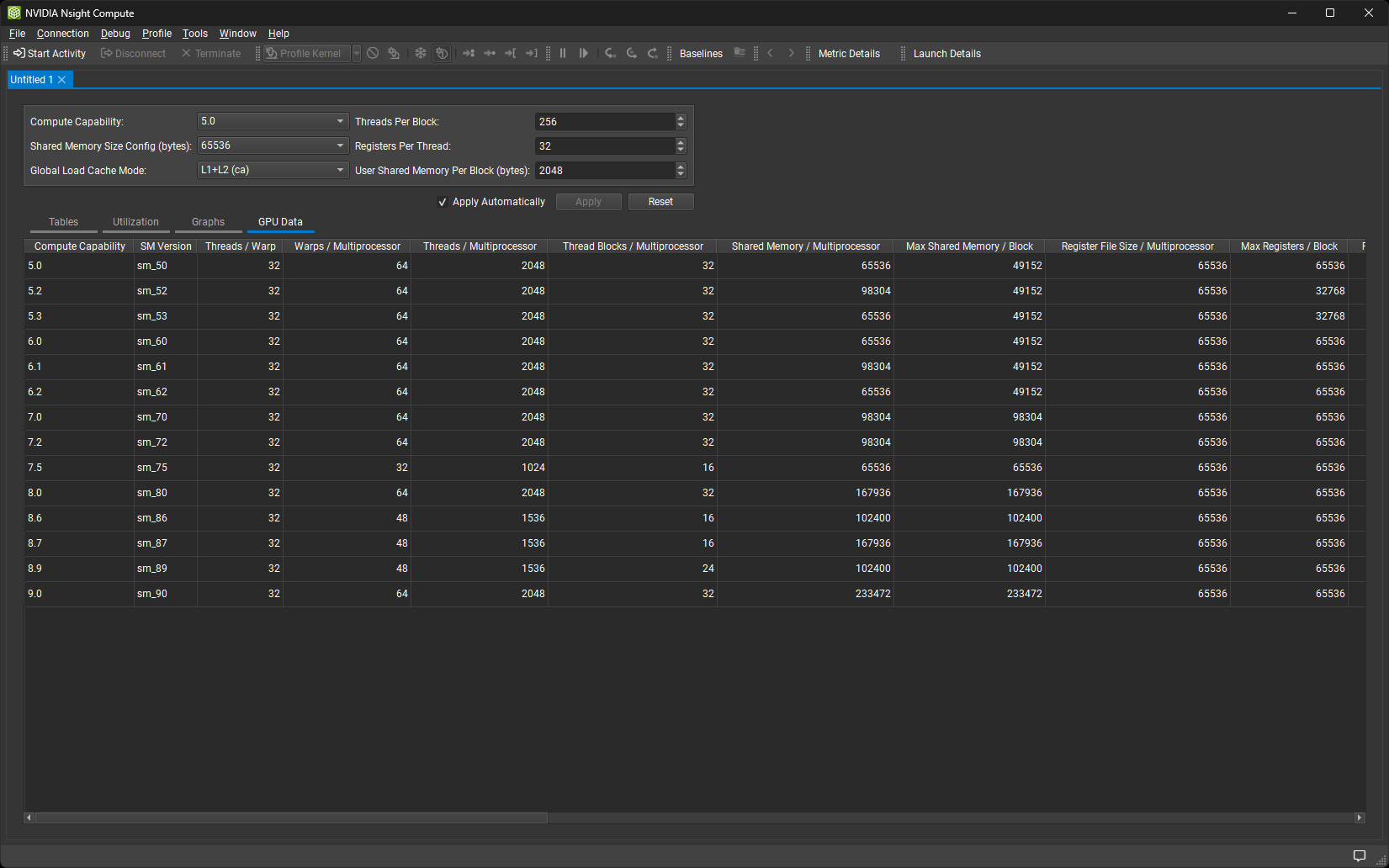This screenshot has width=1389, height=868.
Task: Click the snowflake freeze icon in toolbar
Action: [x=421, y=53]
